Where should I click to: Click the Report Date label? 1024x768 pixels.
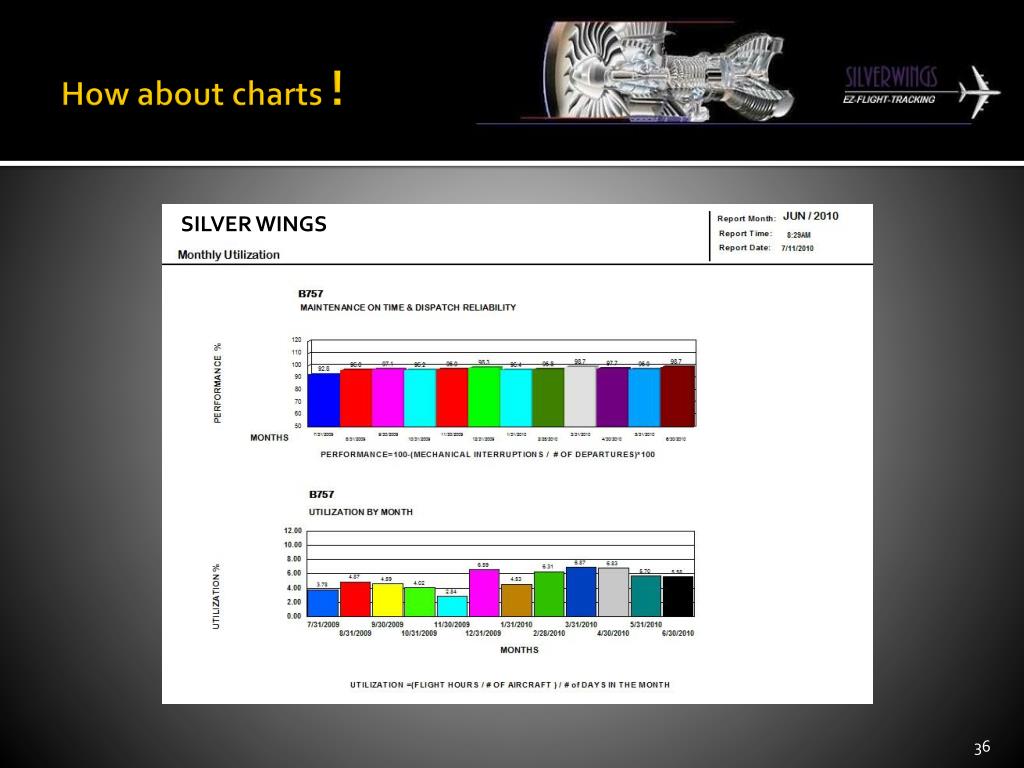tap(744, 248)
